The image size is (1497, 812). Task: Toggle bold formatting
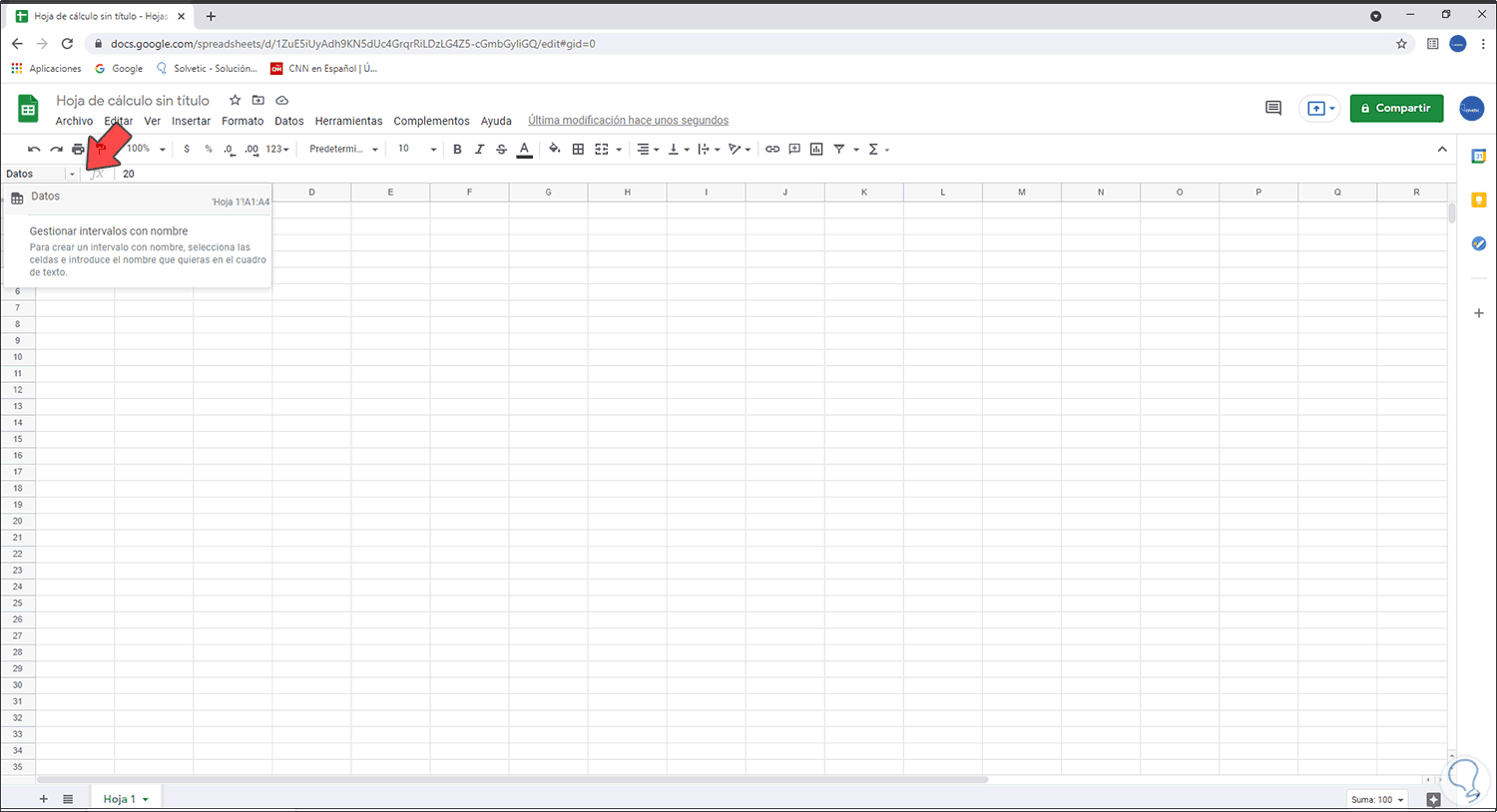coord(457,149)
